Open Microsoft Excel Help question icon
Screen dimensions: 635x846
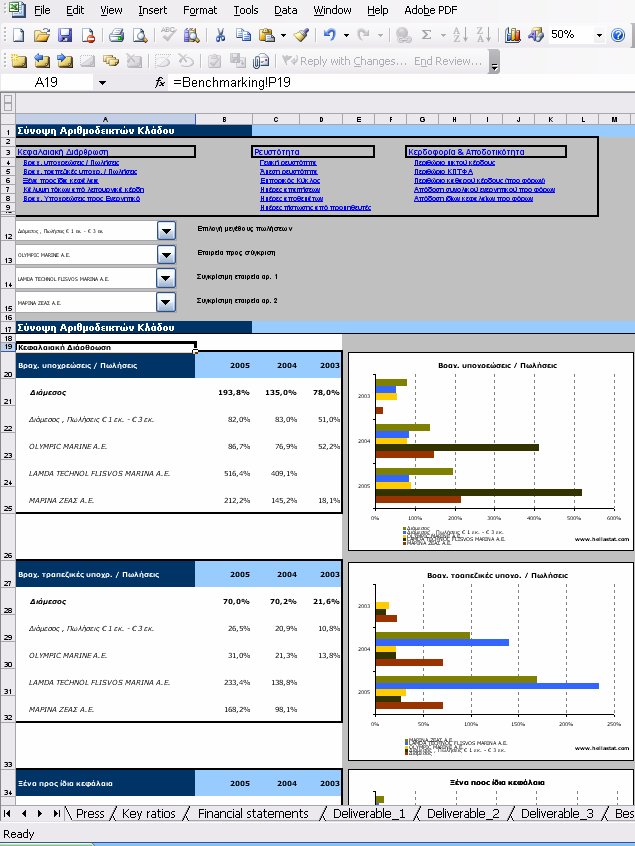click(x=618, y=35)
